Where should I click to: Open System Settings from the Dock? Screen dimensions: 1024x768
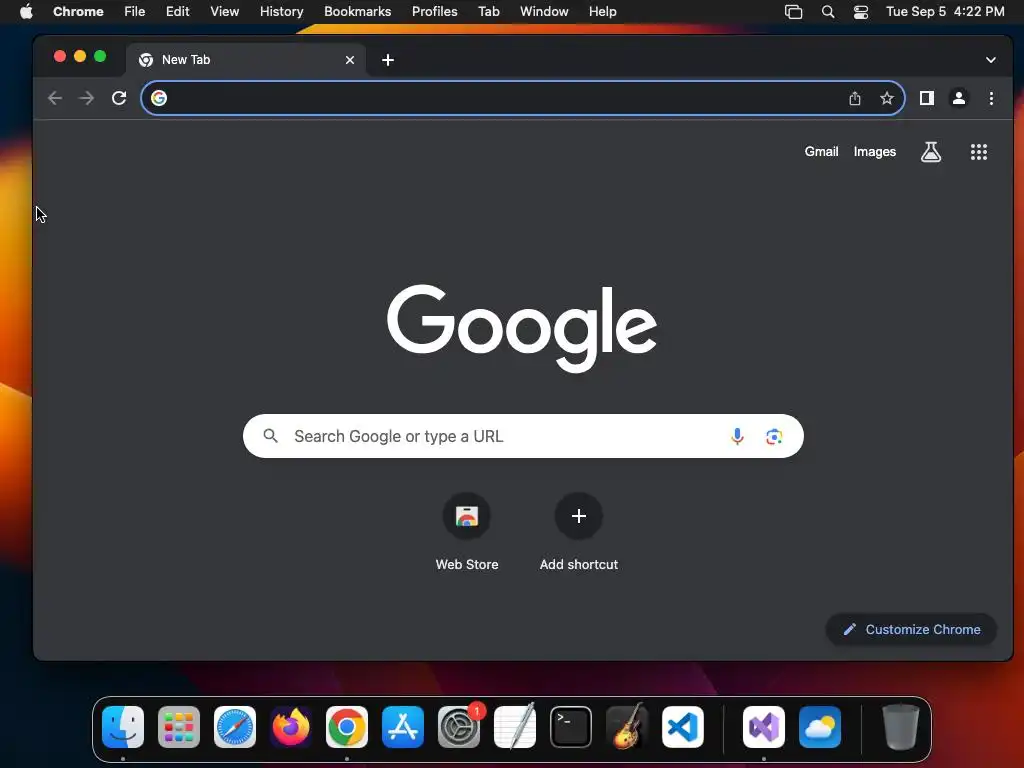point(459,727)
